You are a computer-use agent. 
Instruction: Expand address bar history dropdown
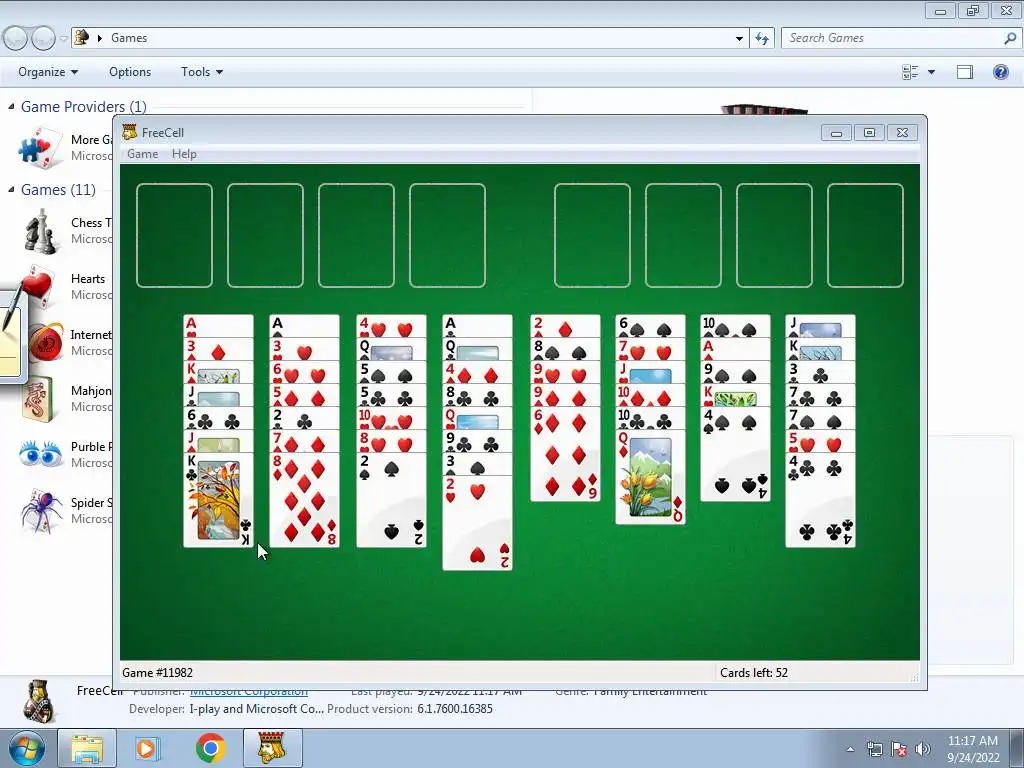(739, 38)
